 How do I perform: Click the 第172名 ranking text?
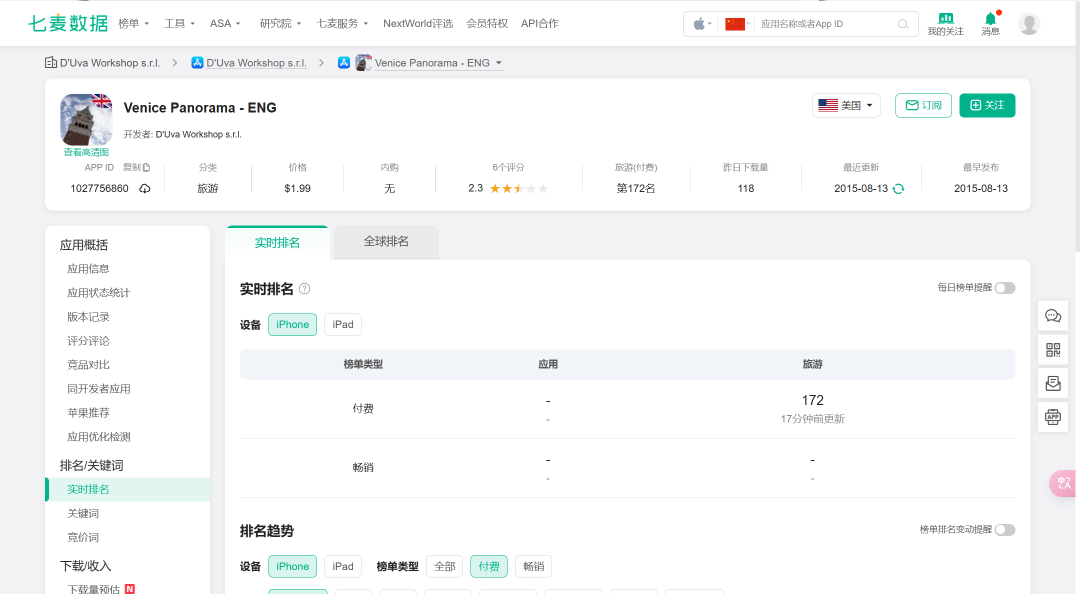point(636,188)
